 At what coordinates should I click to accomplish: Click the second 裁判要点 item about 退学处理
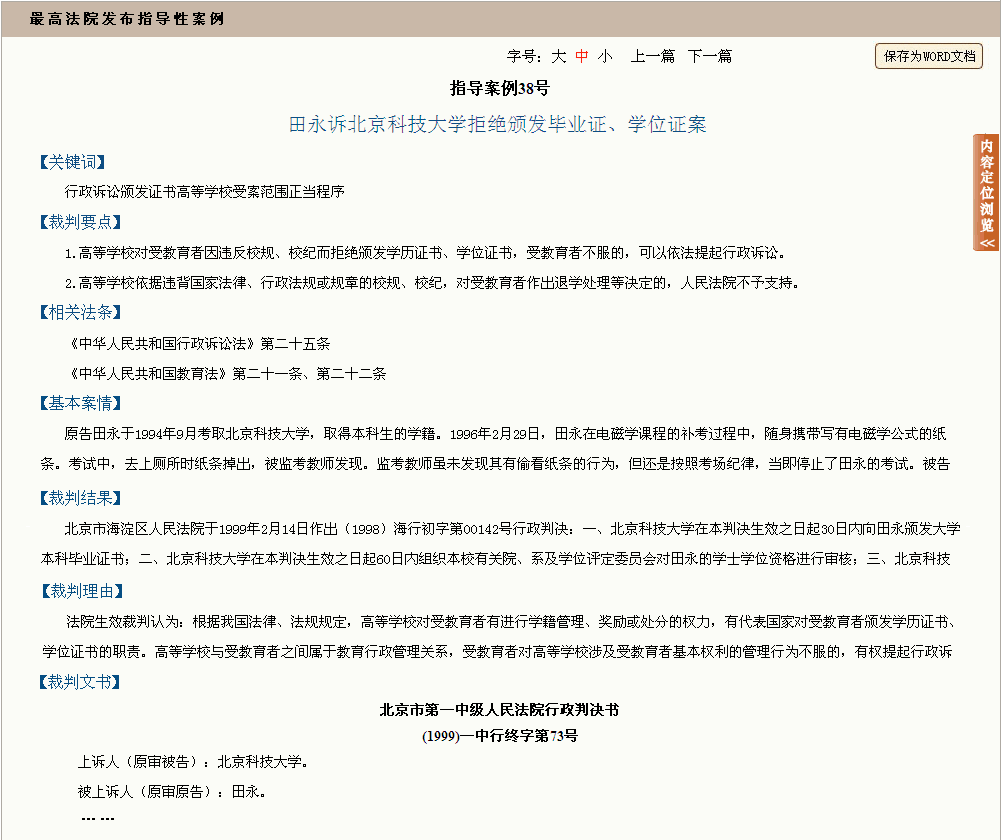[433, 283]
